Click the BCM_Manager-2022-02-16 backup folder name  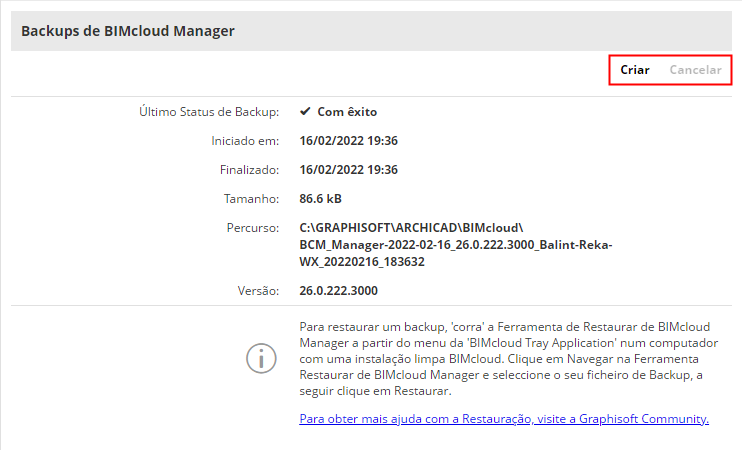click(x=455, y=245)
